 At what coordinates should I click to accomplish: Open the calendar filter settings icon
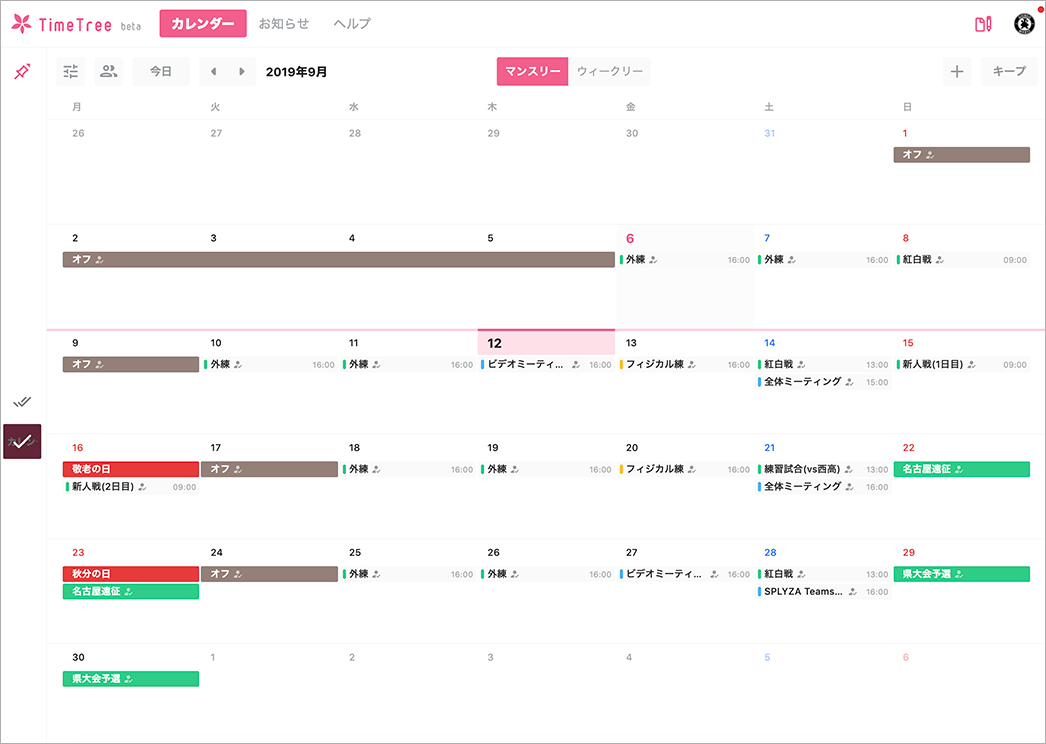coord(71,72)
